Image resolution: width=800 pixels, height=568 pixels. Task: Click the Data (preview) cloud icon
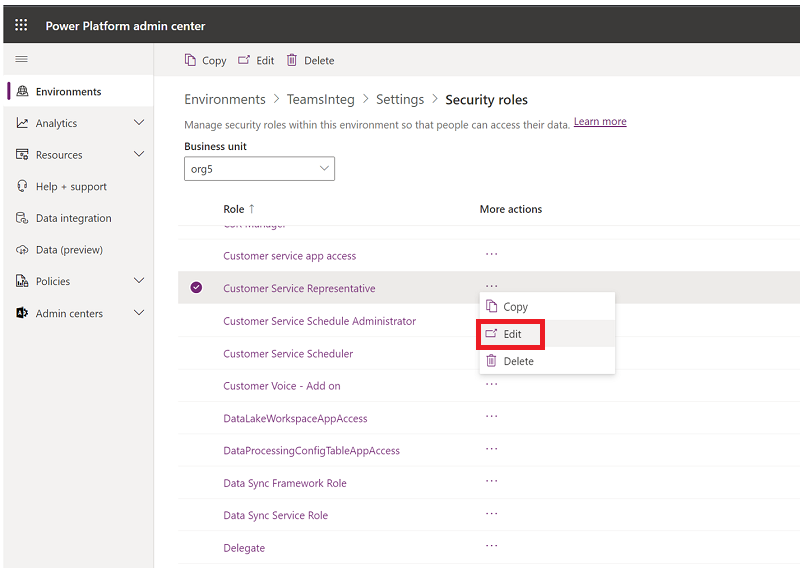pyautogui.click(x=23, y=250)
